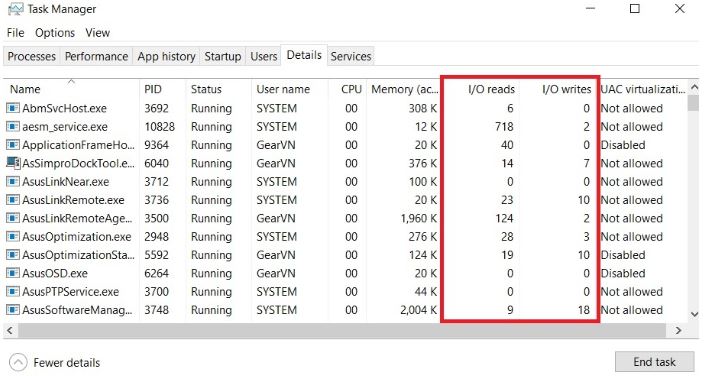
Task: Select the AsusPTPService.exe icon
Action: pyautogui.click(x=13, y=292)
